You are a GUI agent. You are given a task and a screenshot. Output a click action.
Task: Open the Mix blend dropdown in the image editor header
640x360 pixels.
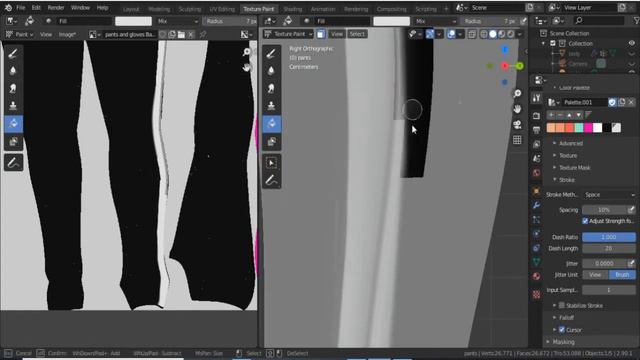178,21
